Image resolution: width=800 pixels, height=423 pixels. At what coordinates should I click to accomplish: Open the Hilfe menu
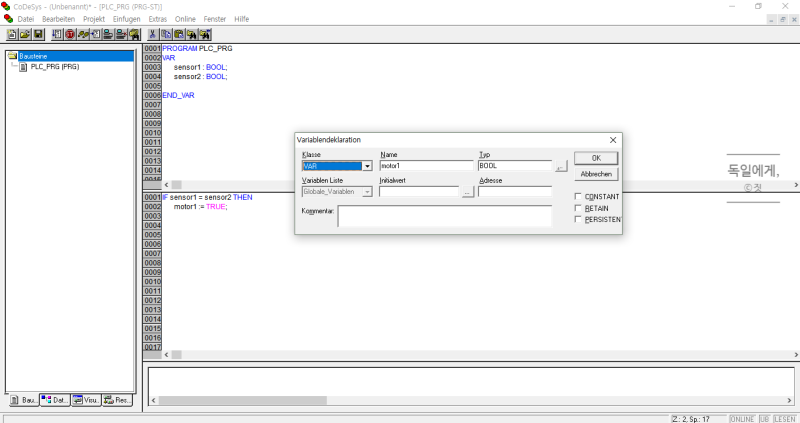(241, 19)
